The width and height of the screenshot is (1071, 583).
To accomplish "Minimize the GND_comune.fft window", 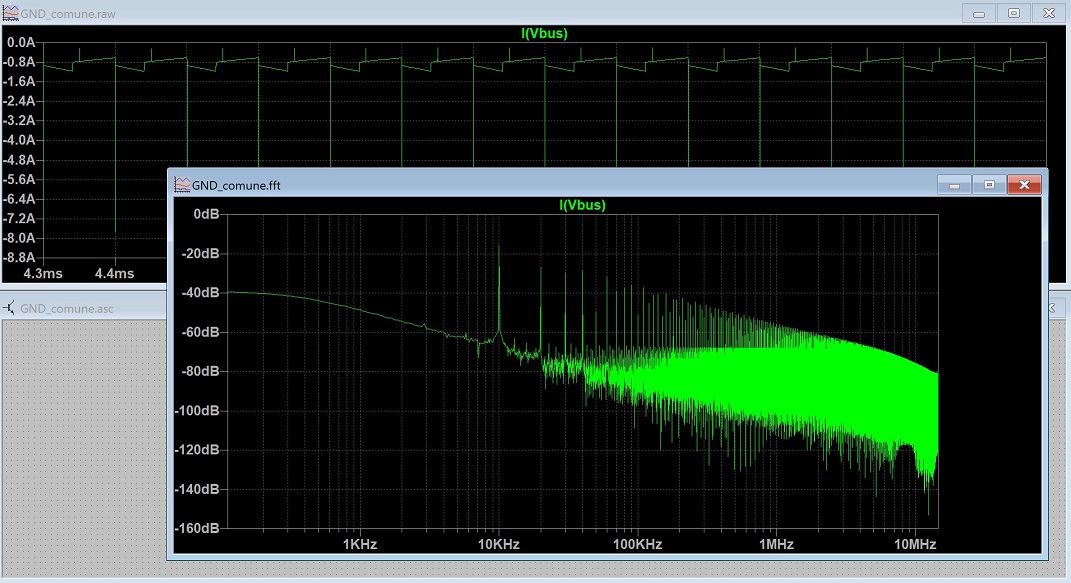I will click(x=955, y=185).
